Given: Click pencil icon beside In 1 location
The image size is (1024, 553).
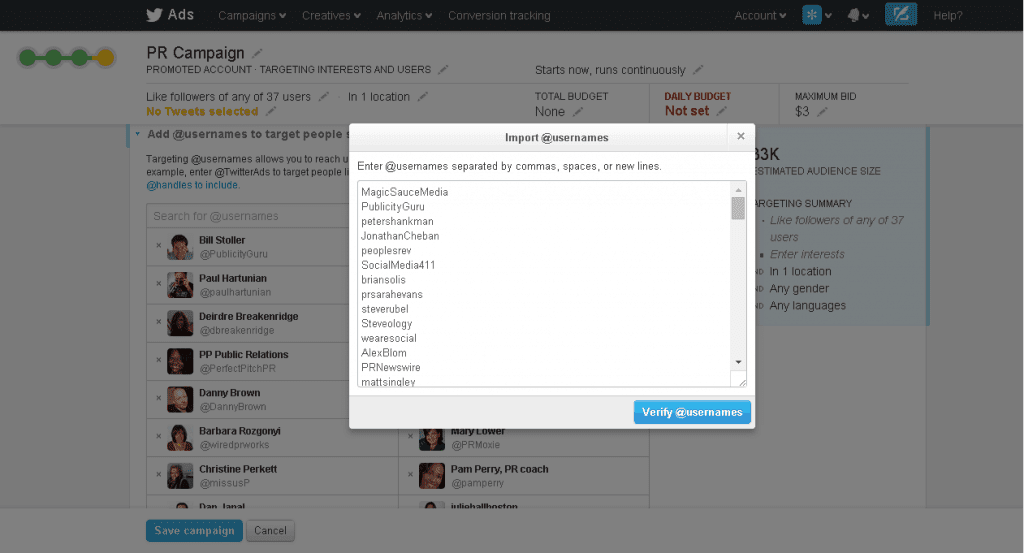Looking at the screenshot, I should [423, 97].
